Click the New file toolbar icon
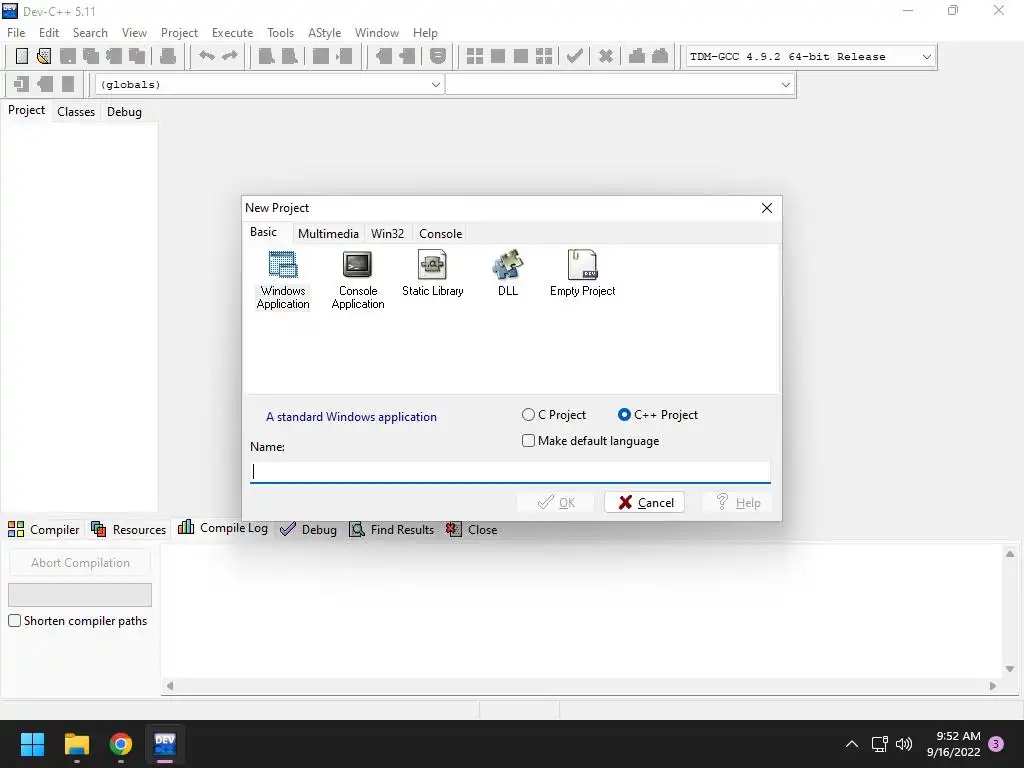1024x768 pixels. click(22, 56)
